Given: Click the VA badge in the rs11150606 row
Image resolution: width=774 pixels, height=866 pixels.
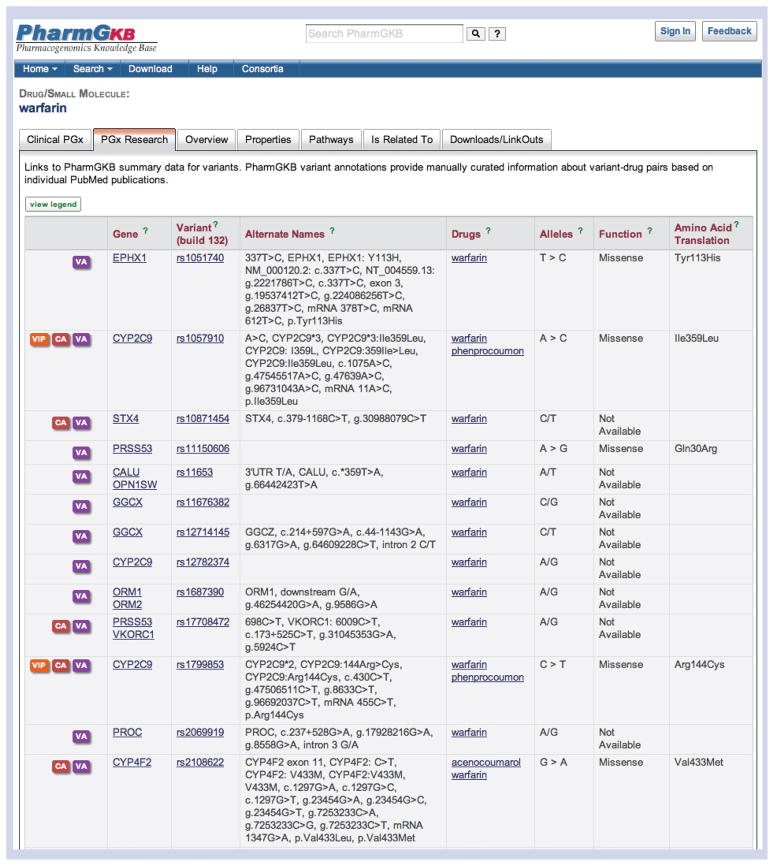Looking at the screenshot, I should click(81, 453).
